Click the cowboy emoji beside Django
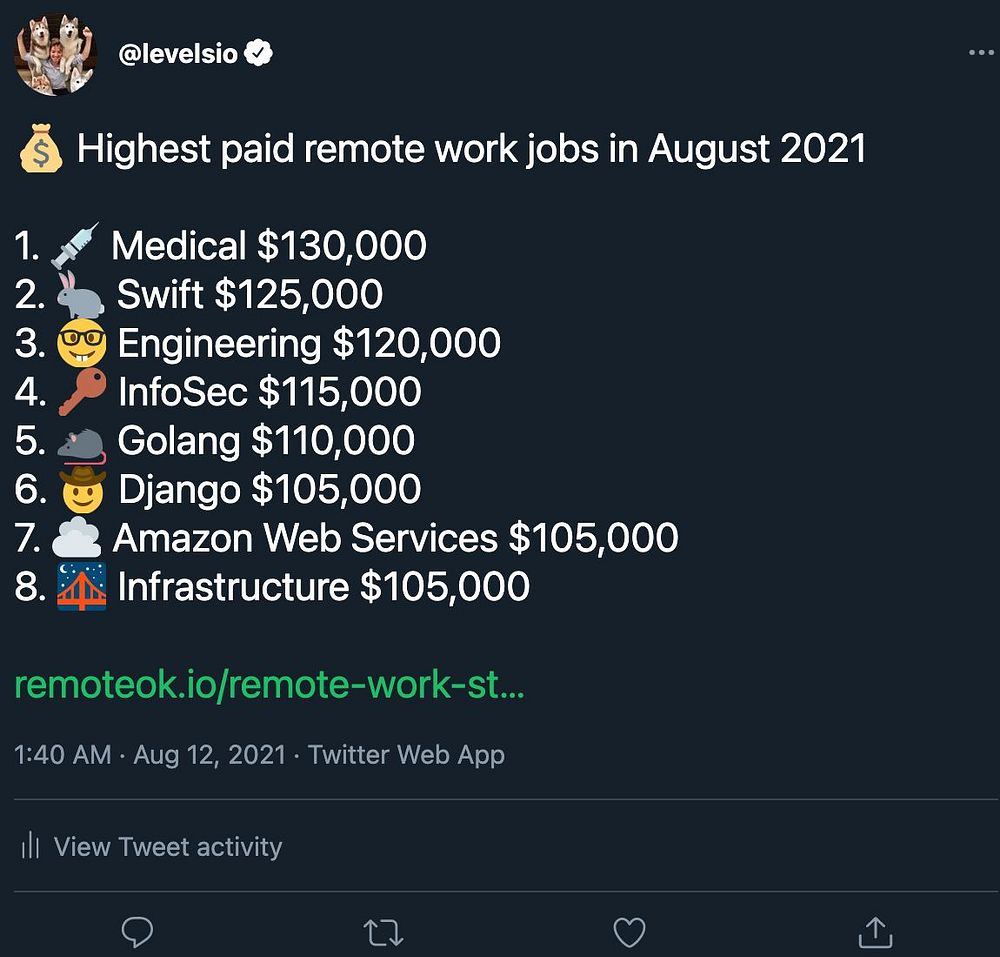Screen dimensions: 1000x957 (81, 490)
